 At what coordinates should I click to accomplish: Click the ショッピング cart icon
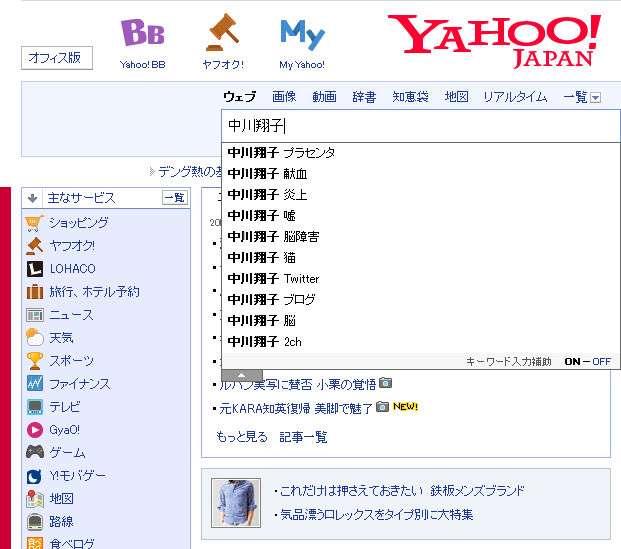point(34,223)
